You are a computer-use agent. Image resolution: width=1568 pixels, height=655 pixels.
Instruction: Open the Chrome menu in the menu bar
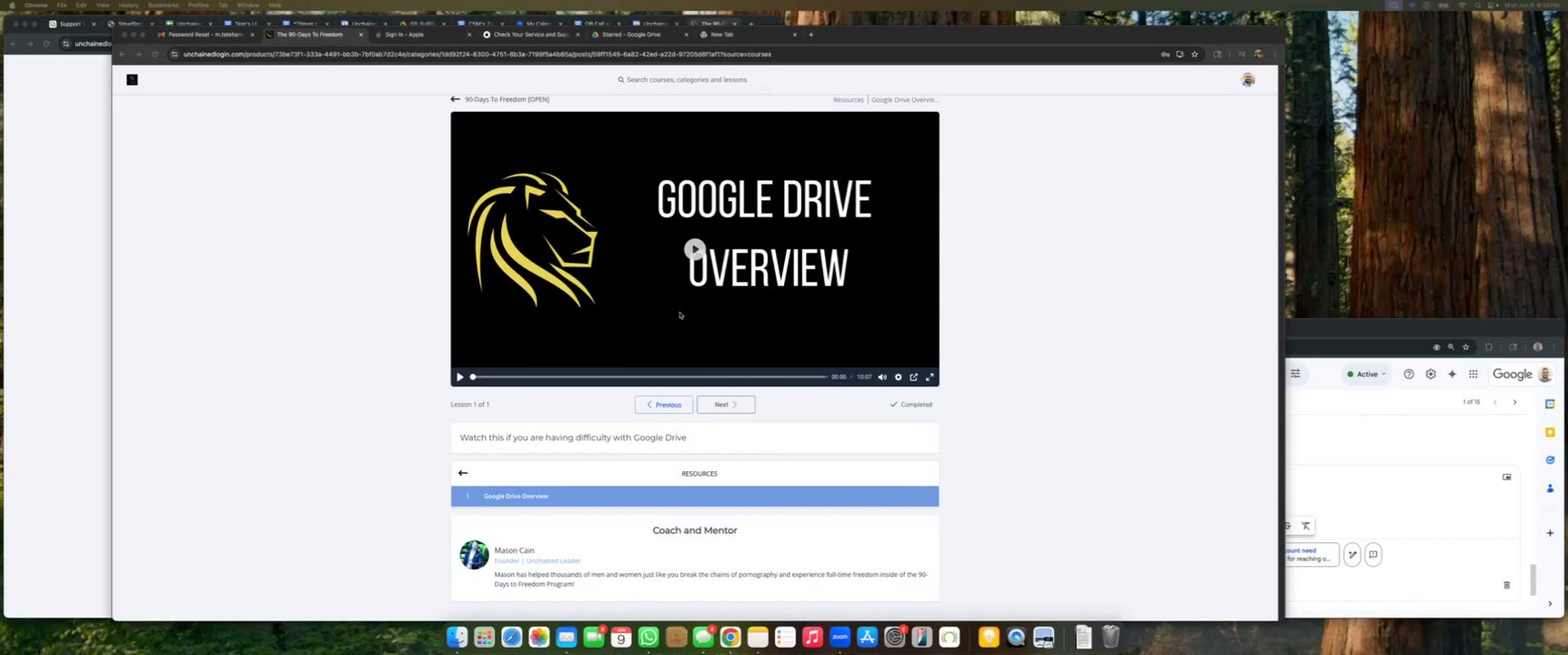36,5
